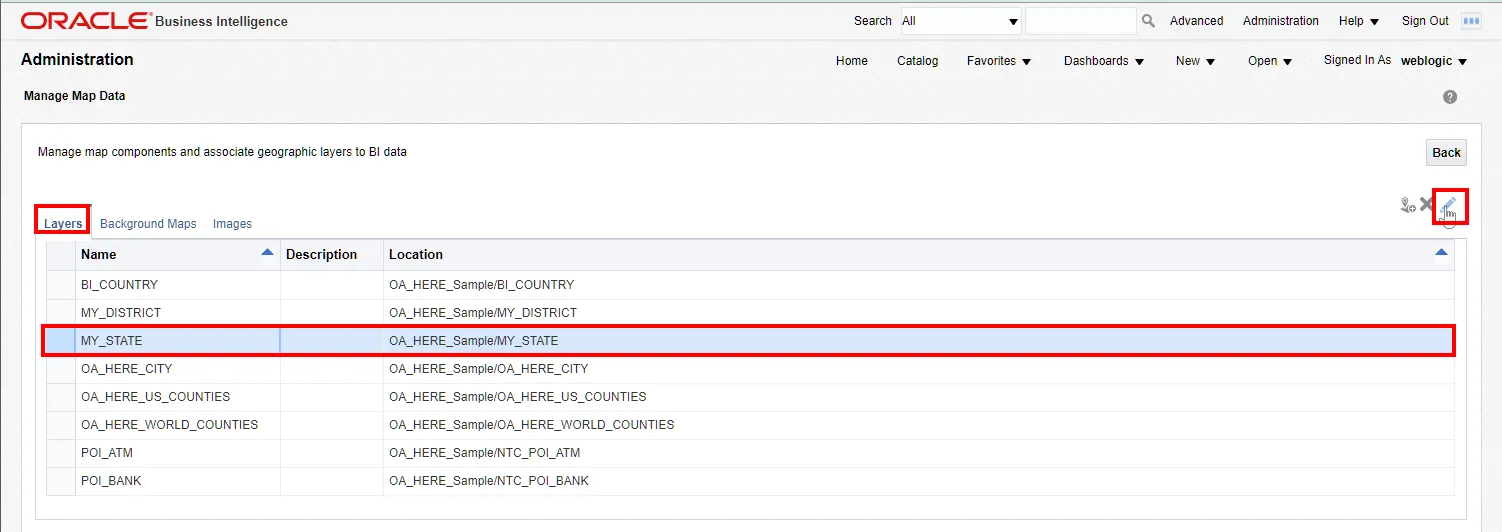Edit the selected layer with pencil icon
The height and width of the screenshot is (532, 1502).
(1449, 205)
